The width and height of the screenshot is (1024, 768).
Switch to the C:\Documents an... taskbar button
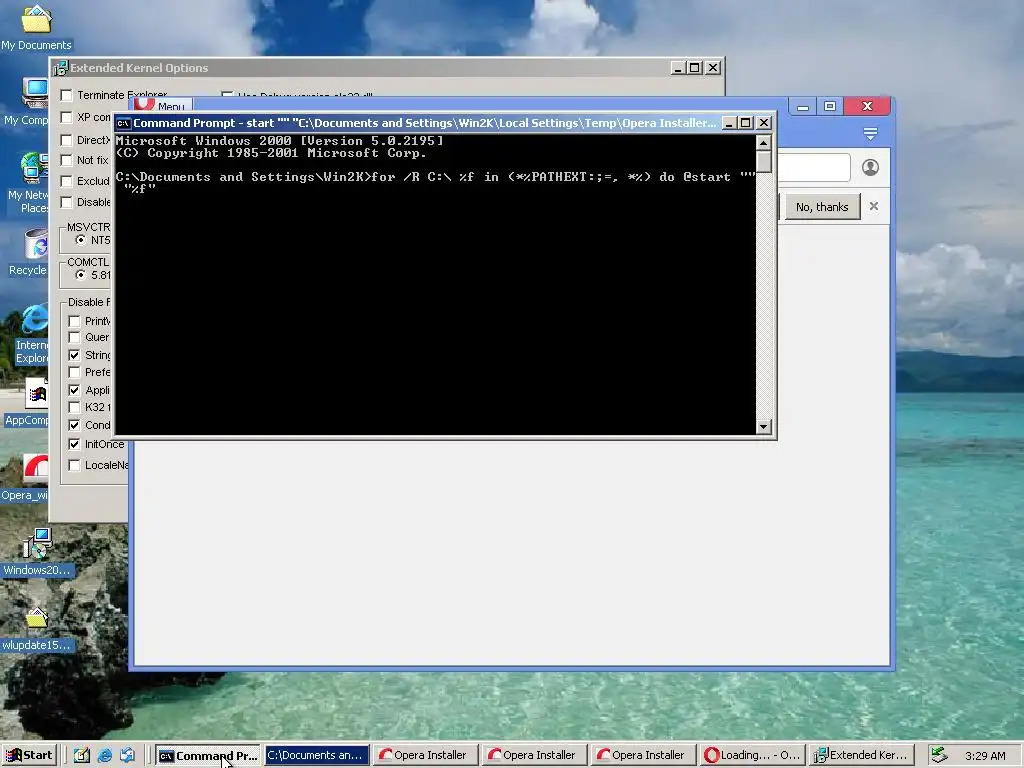pyautogui.click(x=317, y=755)
